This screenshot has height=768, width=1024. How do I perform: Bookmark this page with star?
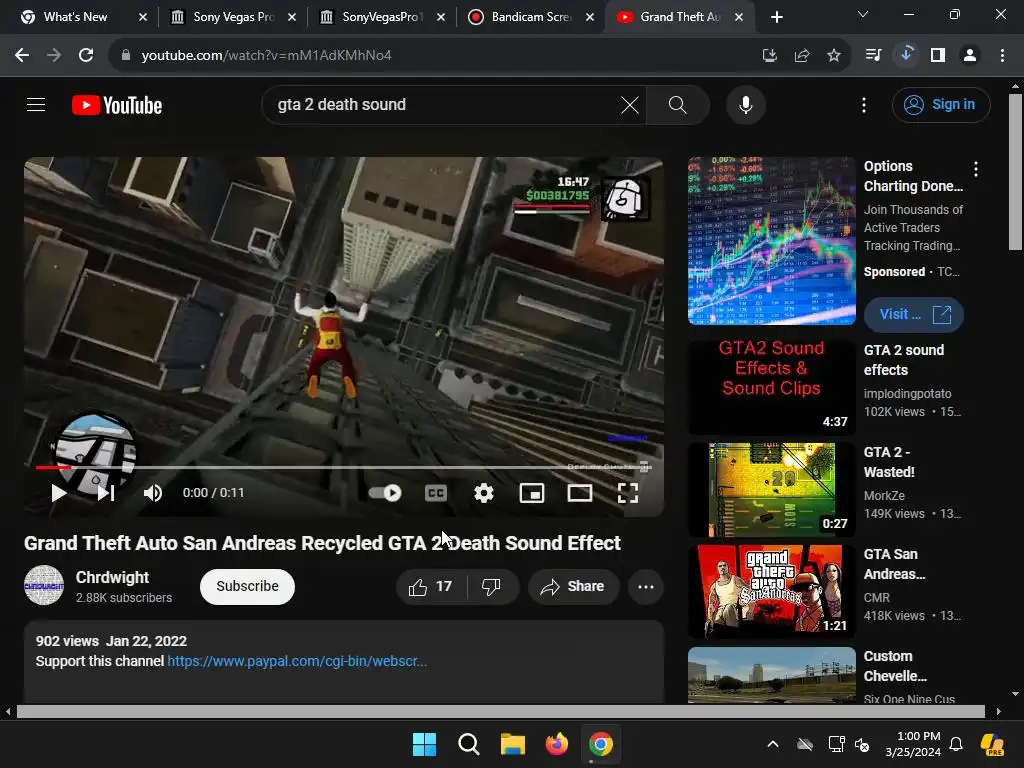coord(834,56)
